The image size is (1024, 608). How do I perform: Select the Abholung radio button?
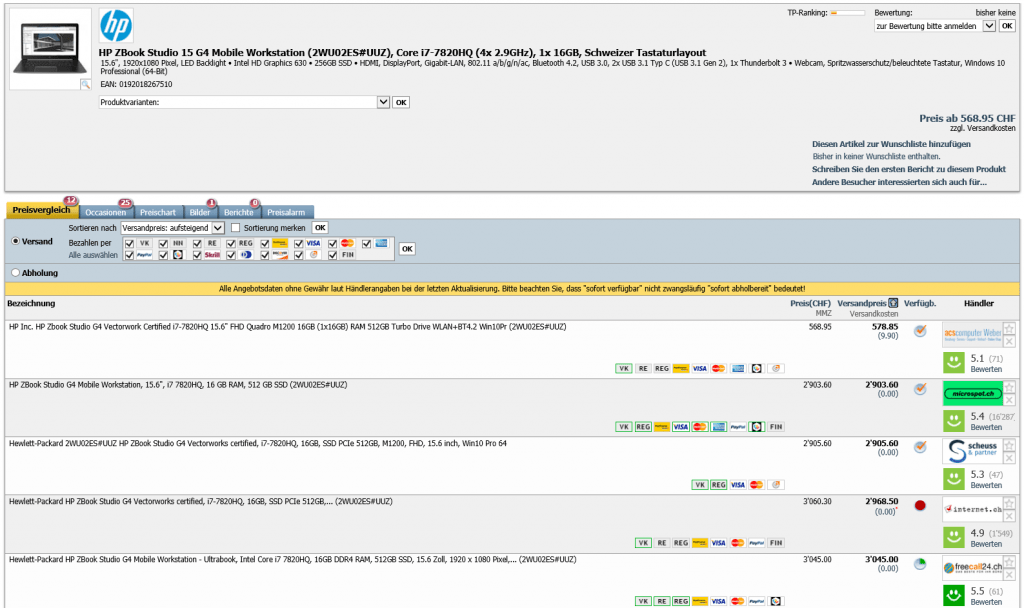click(x=15, y=272)
